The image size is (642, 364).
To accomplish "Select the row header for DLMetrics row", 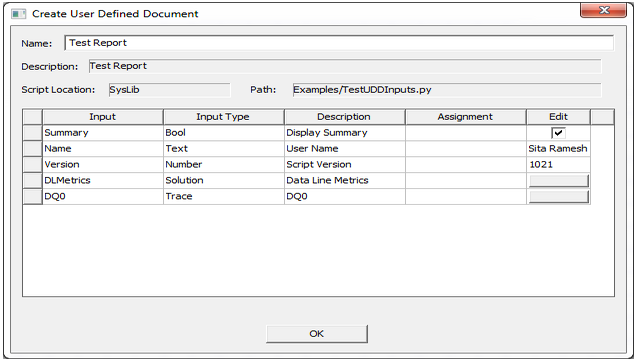I will click(32, 181).
